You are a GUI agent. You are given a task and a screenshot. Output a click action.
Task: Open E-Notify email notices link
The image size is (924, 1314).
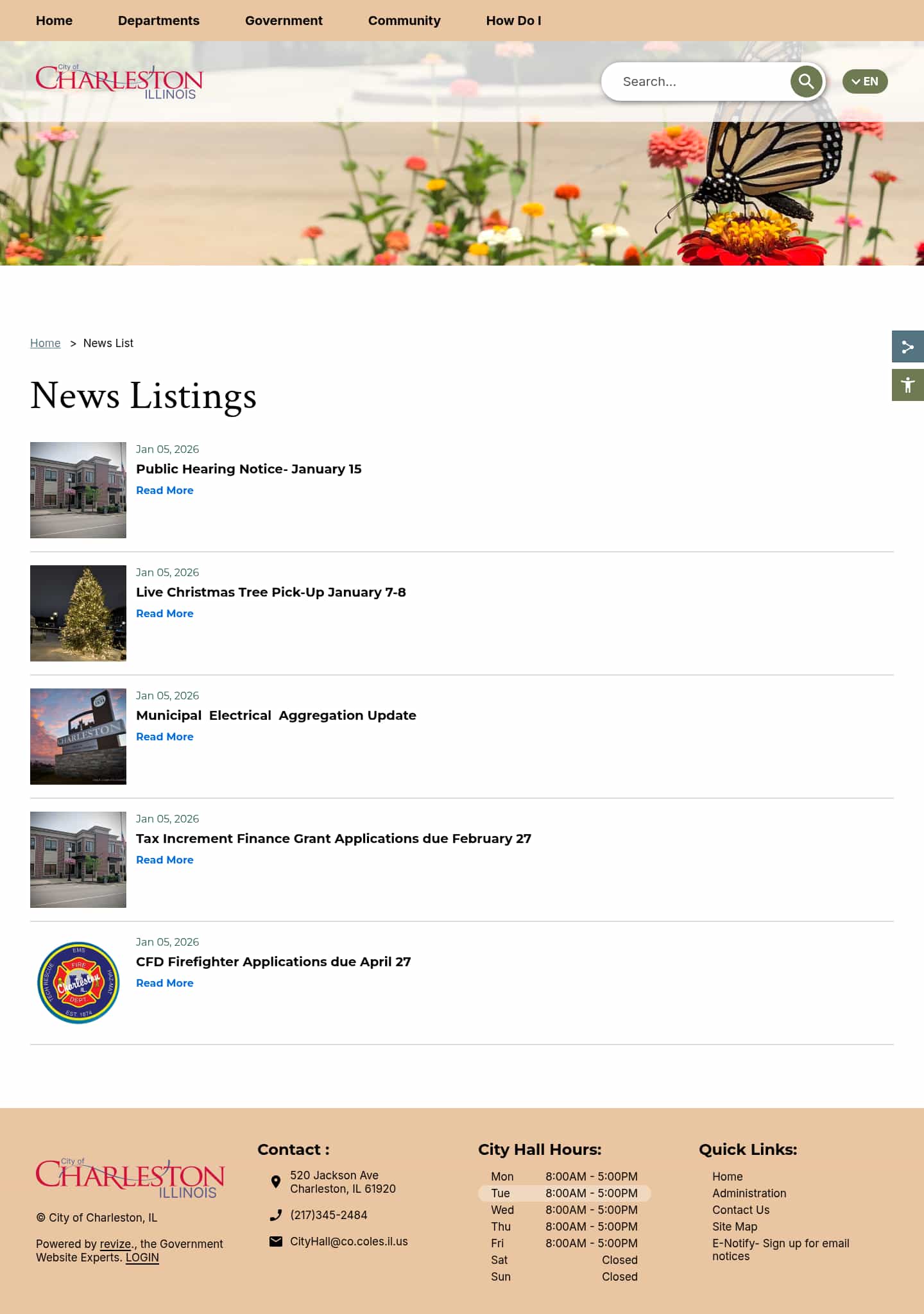click(781, 1250)
